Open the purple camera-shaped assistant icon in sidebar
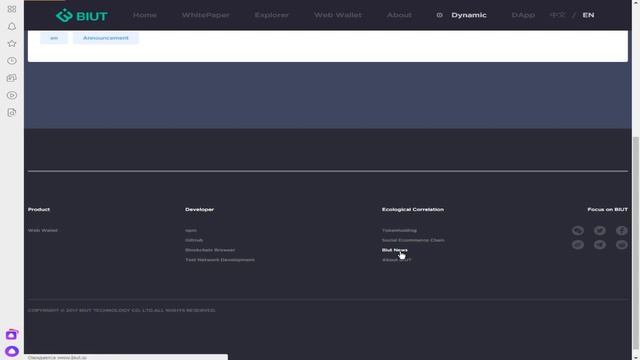Viewport: 640px width, 360px height. pos(11,335)
